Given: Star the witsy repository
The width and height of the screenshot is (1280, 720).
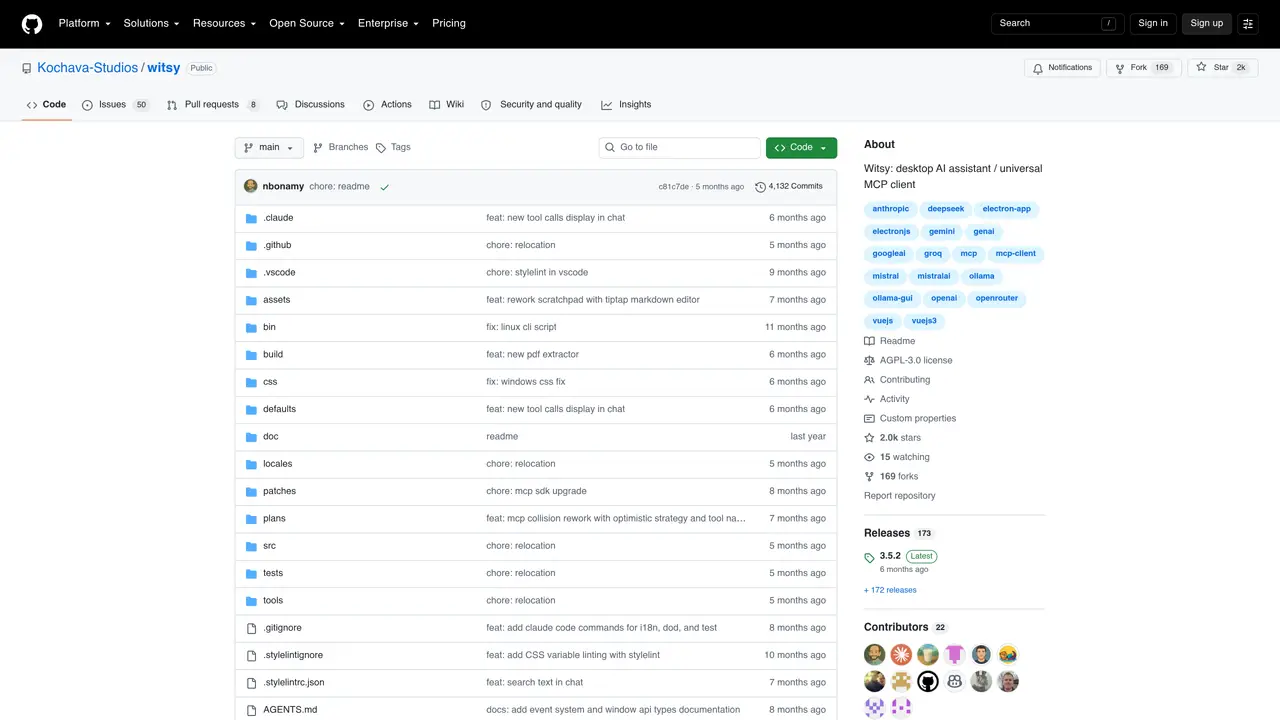Looking at the screenshot, I should (x=1223, y=68).
